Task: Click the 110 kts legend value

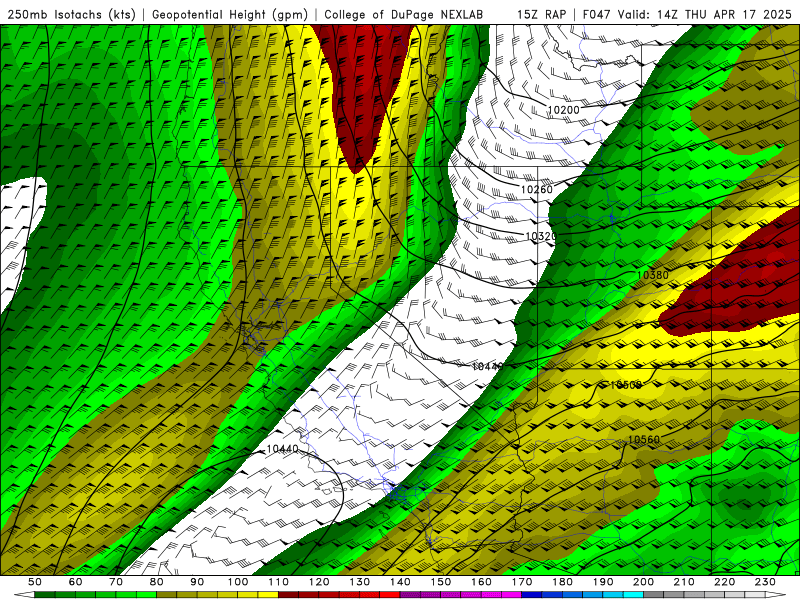Action: click(x=279, y=582)
